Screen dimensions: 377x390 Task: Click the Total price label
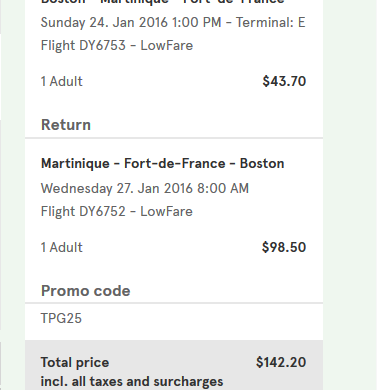click(75, 363)
